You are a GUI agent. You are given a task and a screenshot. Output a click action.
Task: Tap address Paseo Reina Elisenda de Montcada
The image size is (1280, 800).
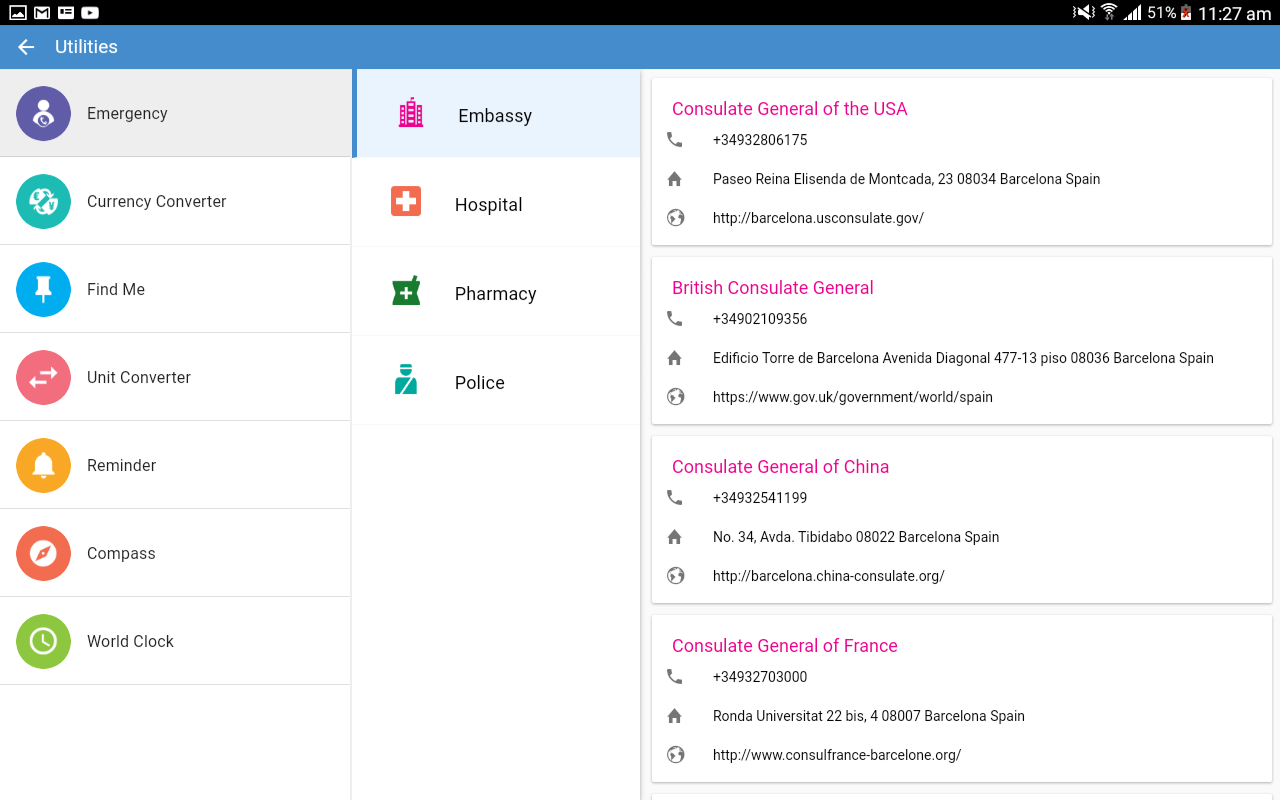pyautogui.click(x=907, y=179)
